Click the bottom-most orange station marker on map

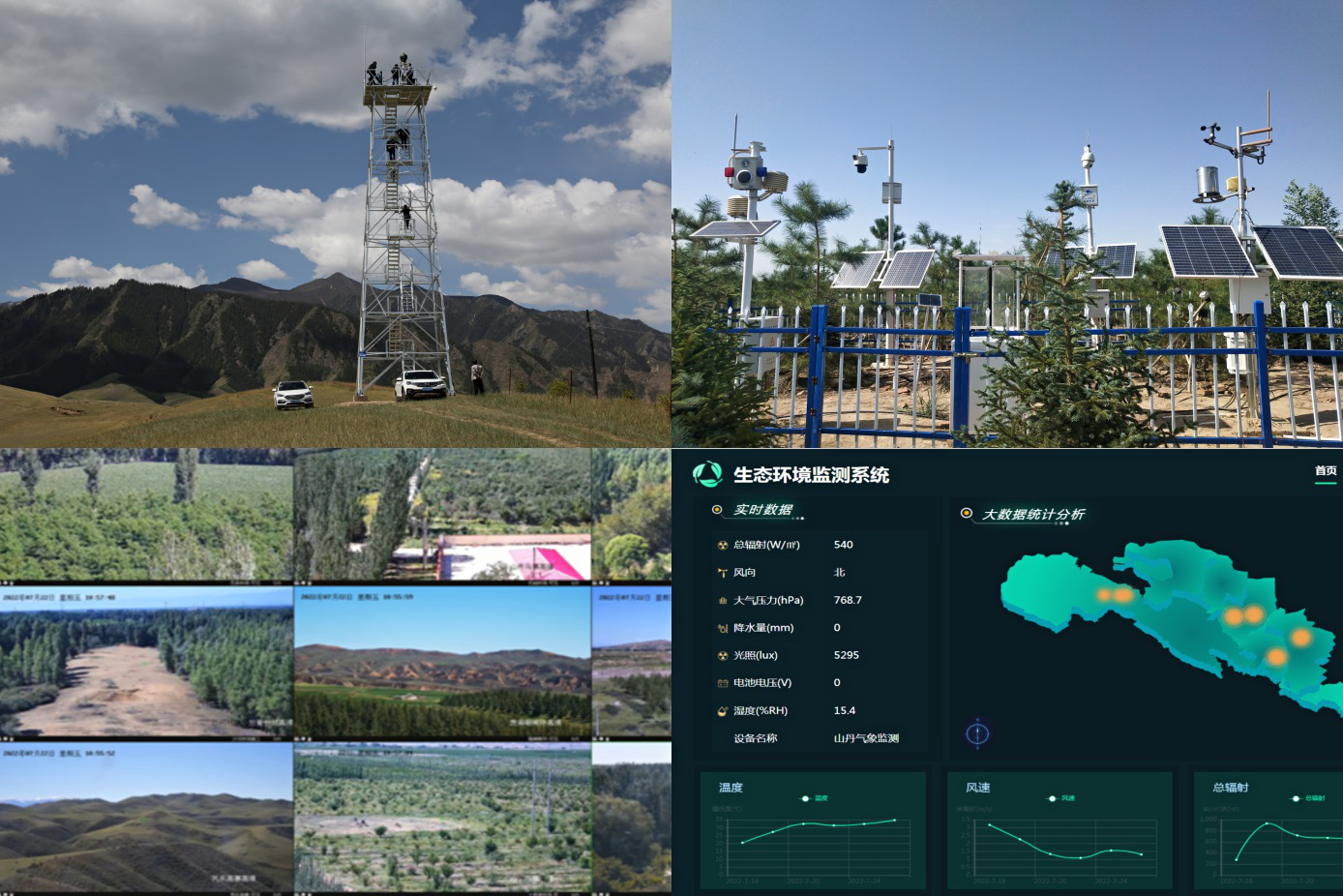1276,658
